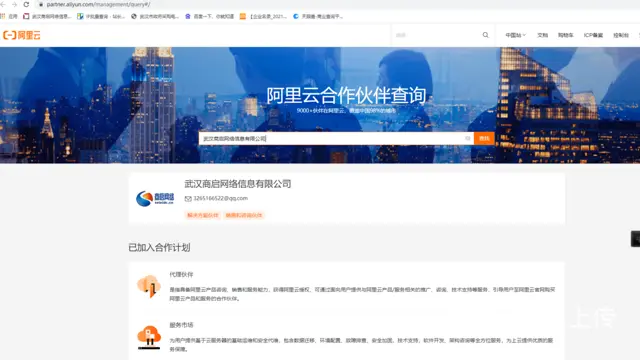The image size is (640, 360).
Task: Open the 企业名录_2021 bookmark
Action: [x=263, y=16]
